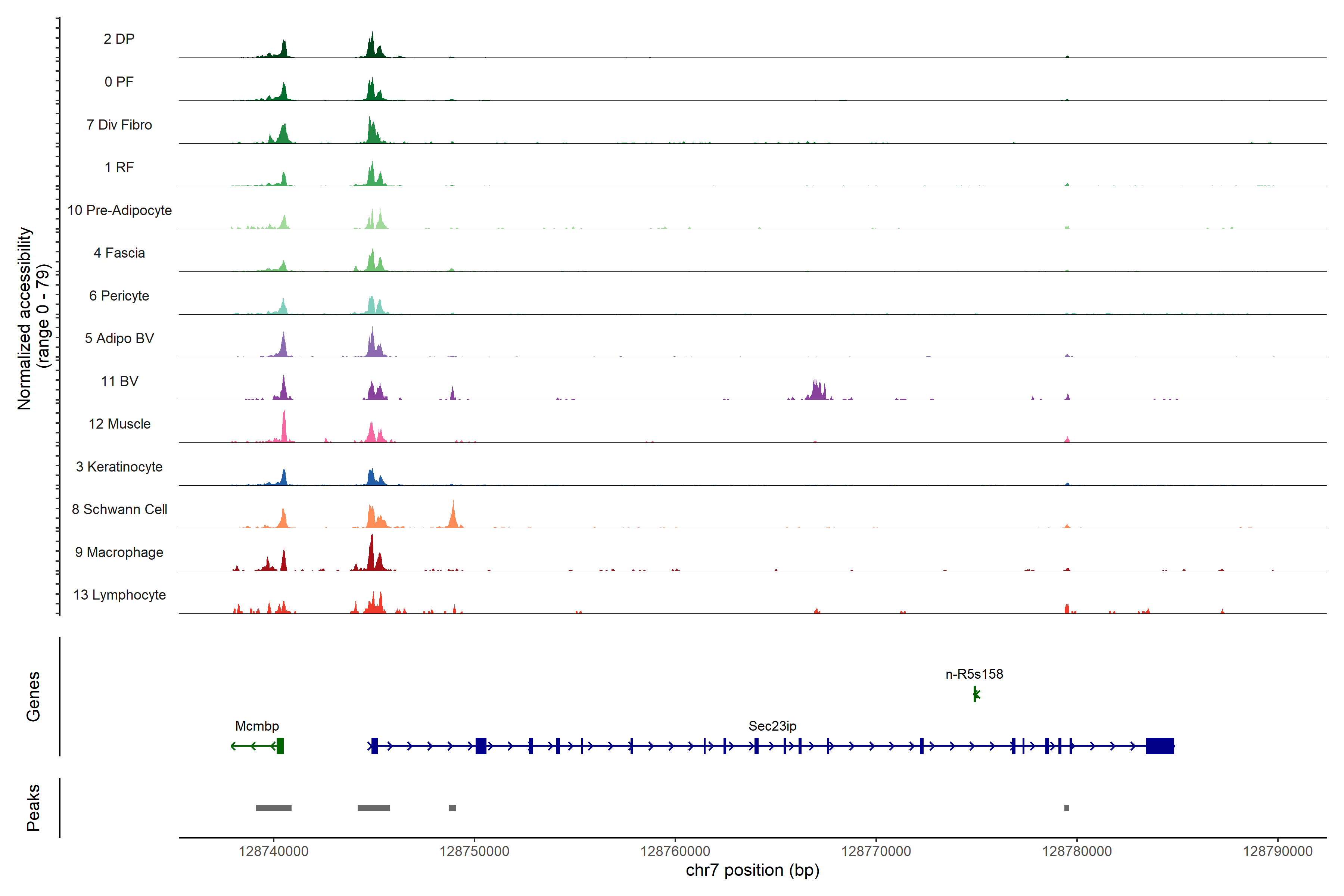Click the 128760000 axis tick label
Viewport: 1344px width, 896px height.
coord(675,851)
